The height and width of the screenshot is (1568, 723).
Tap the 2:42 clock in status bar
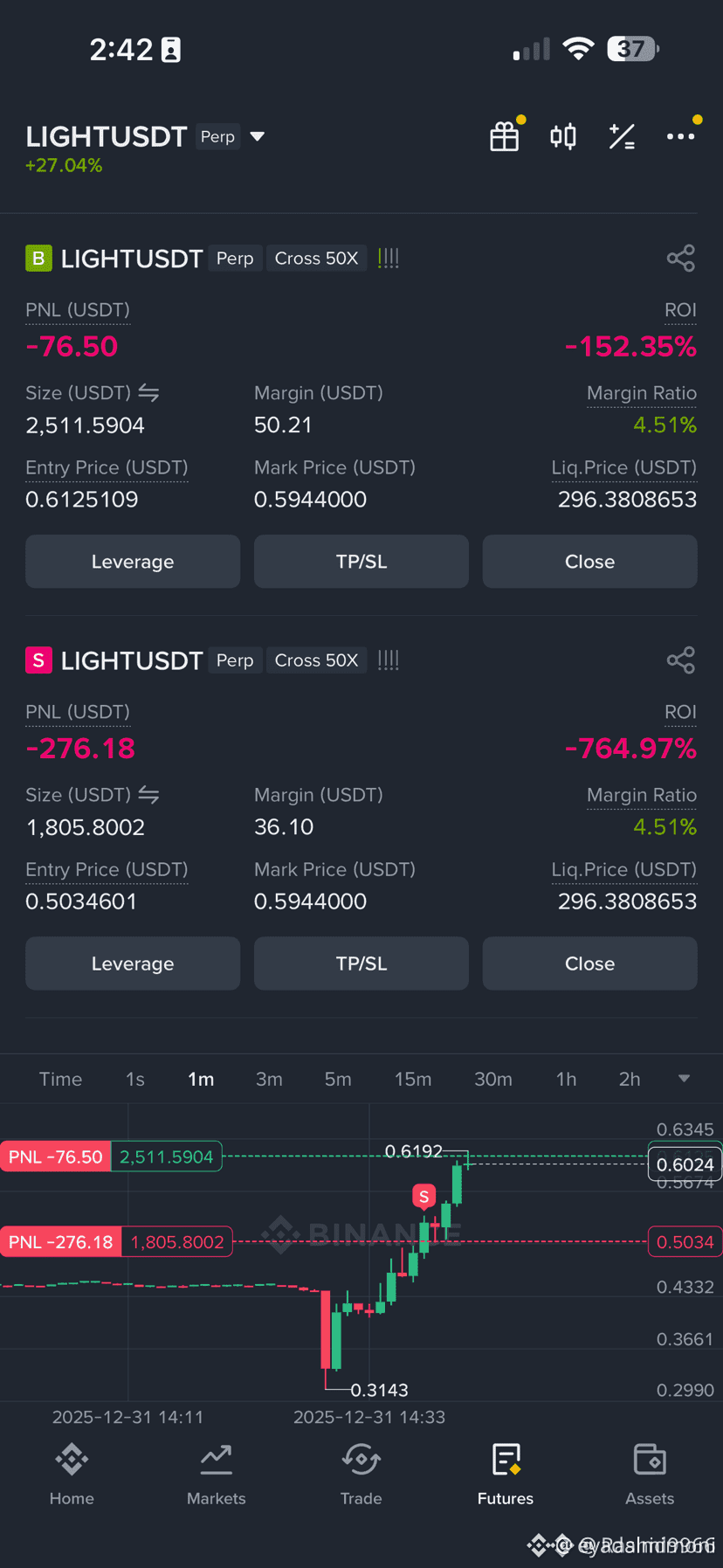point(121,50)
